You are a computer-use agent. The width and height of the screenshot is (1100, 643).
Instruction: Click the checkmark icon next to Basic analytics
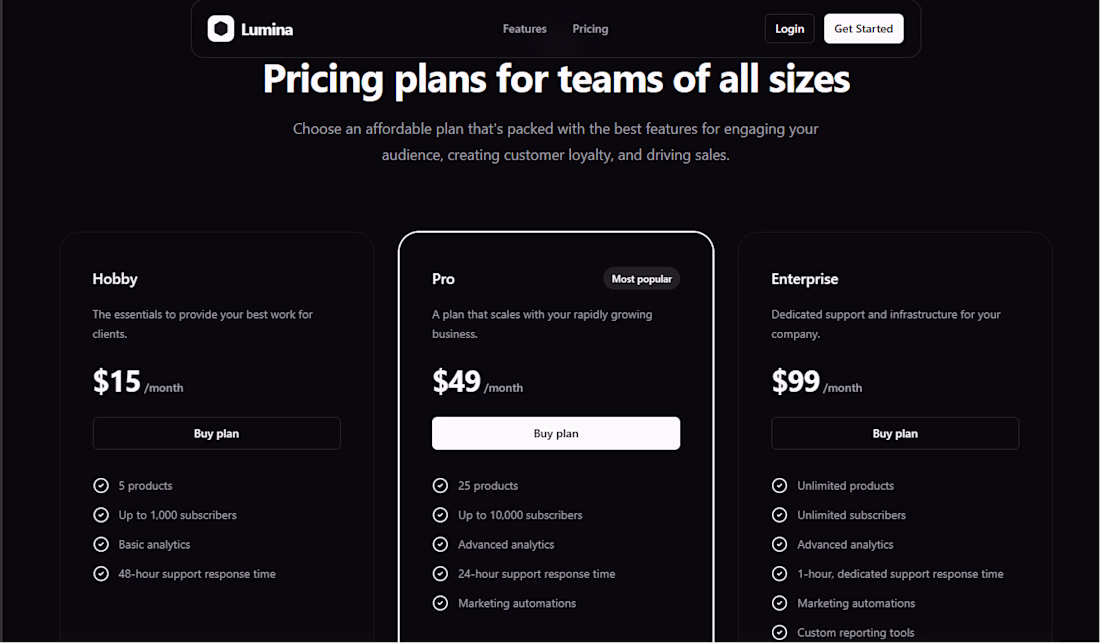point(101,544)
